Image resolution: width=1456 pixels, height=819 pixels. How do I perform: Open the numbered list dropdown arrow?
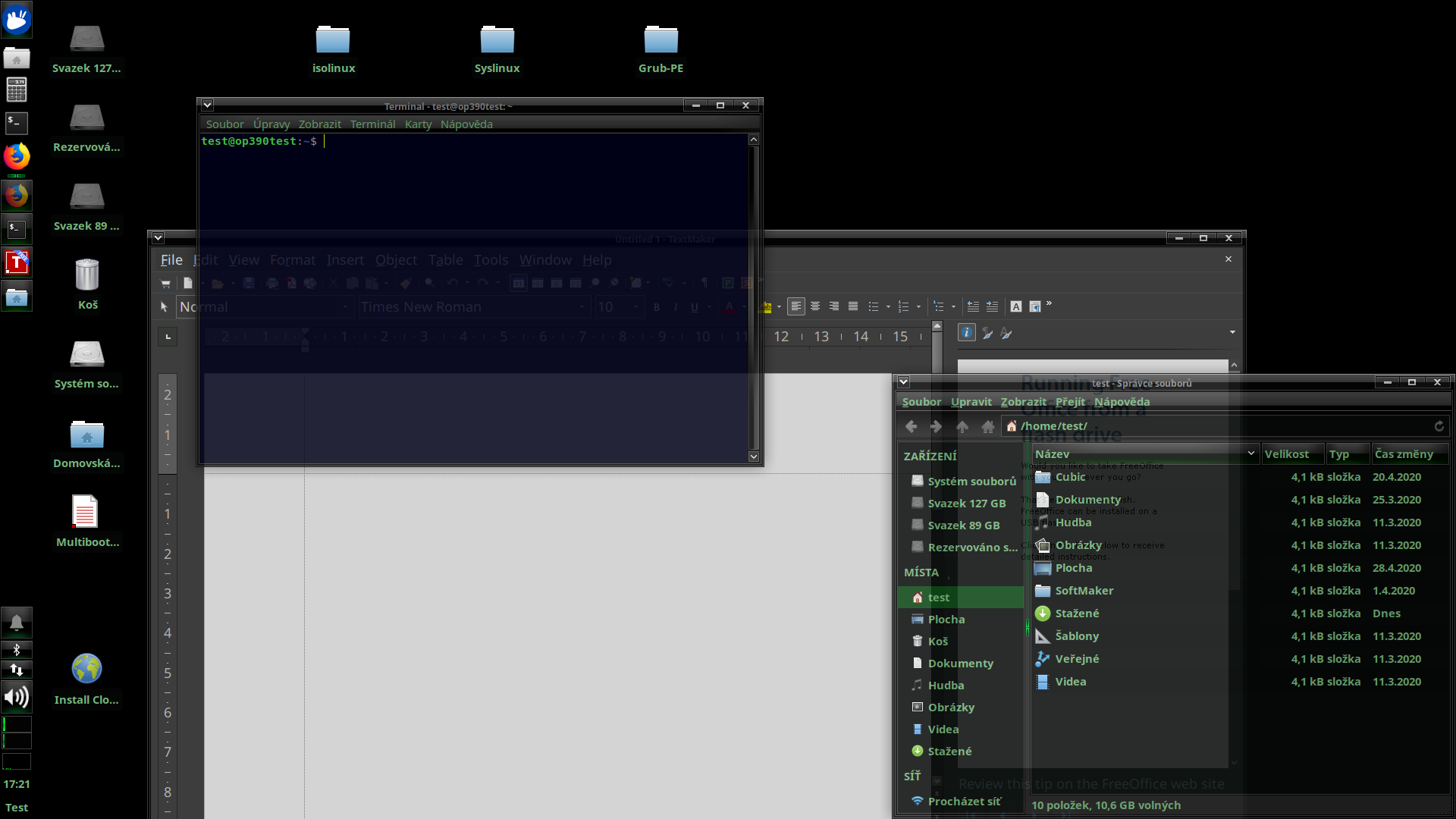(918, 307)
